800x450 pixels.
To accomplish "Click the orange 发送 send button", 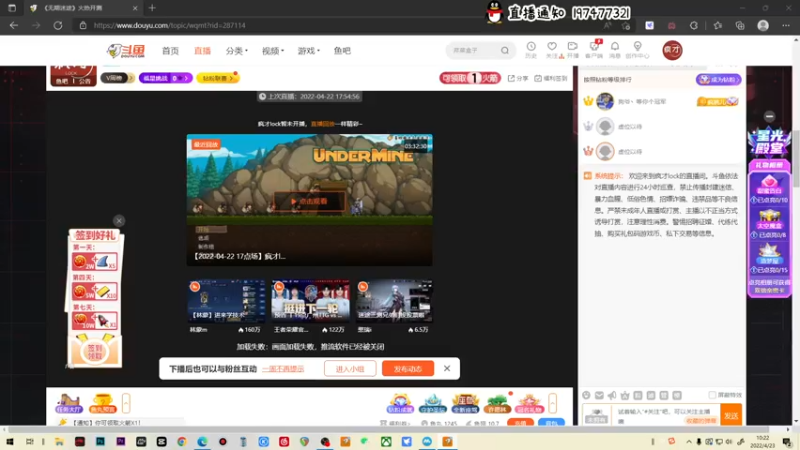I will (731, 415).
